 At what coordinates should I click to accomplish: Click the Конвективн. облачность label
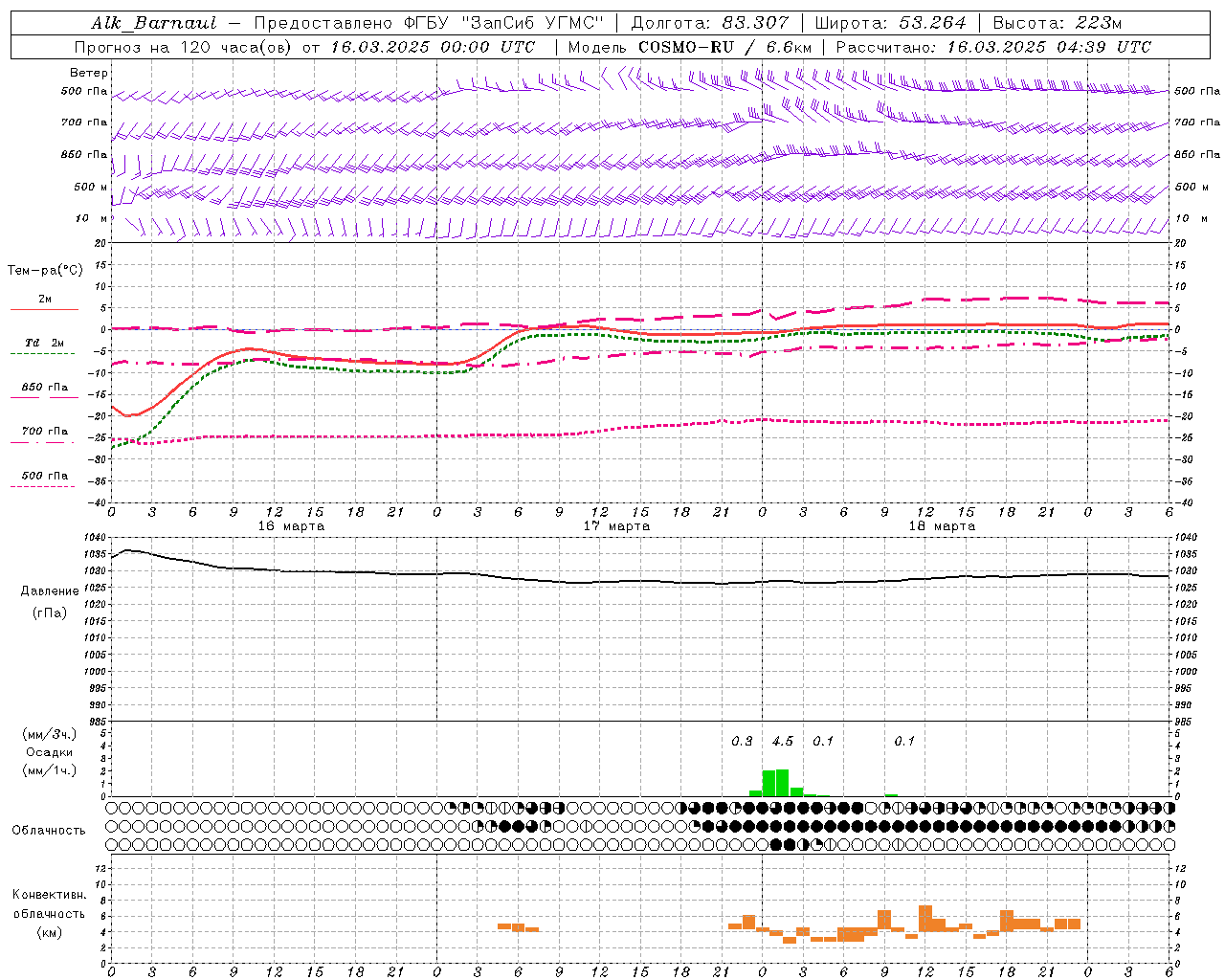pyautogui.click(x=50, y=904)
